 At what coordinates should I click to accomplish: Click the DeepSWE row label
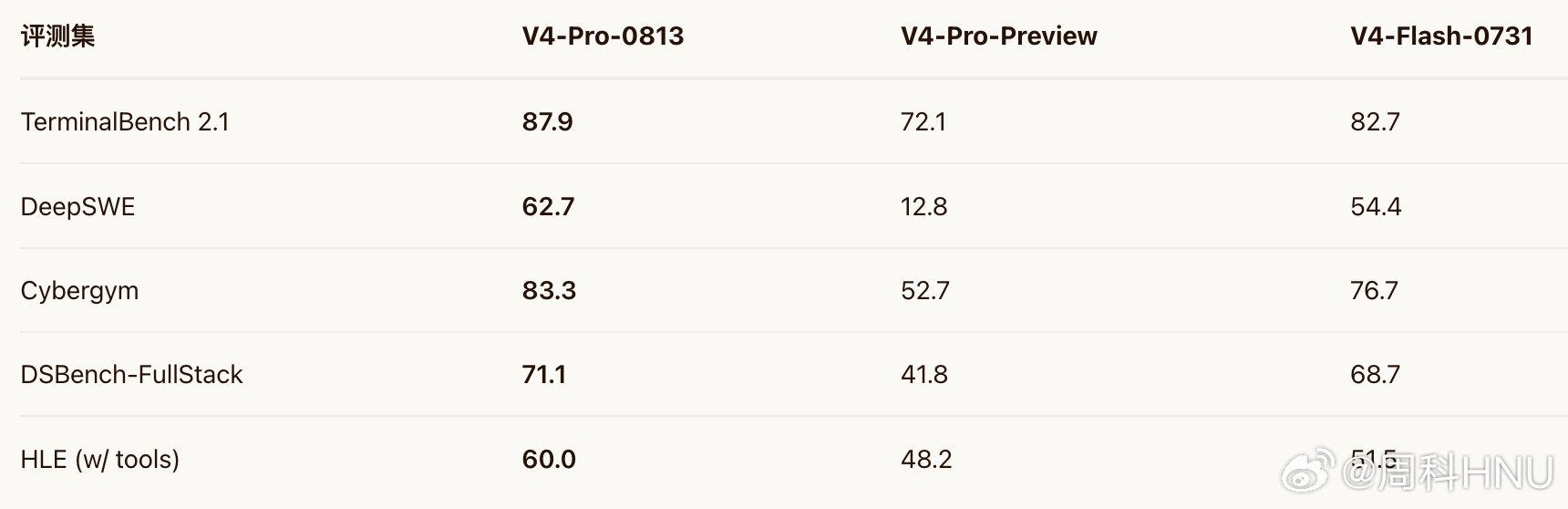pos(77,207)
